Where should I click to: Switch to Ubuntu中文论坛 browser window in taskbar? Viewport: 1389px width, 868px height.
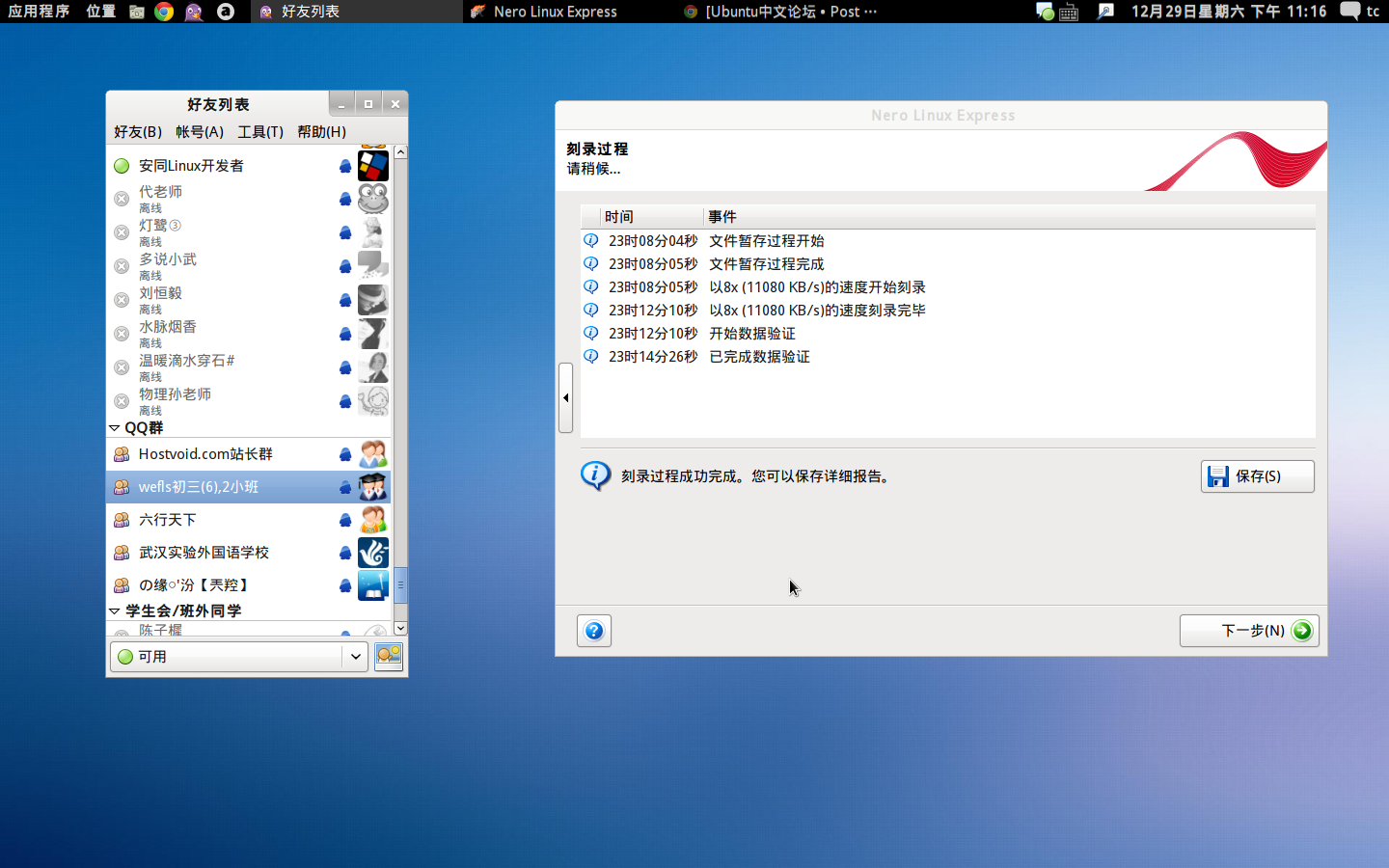click(x=781, y=12)
